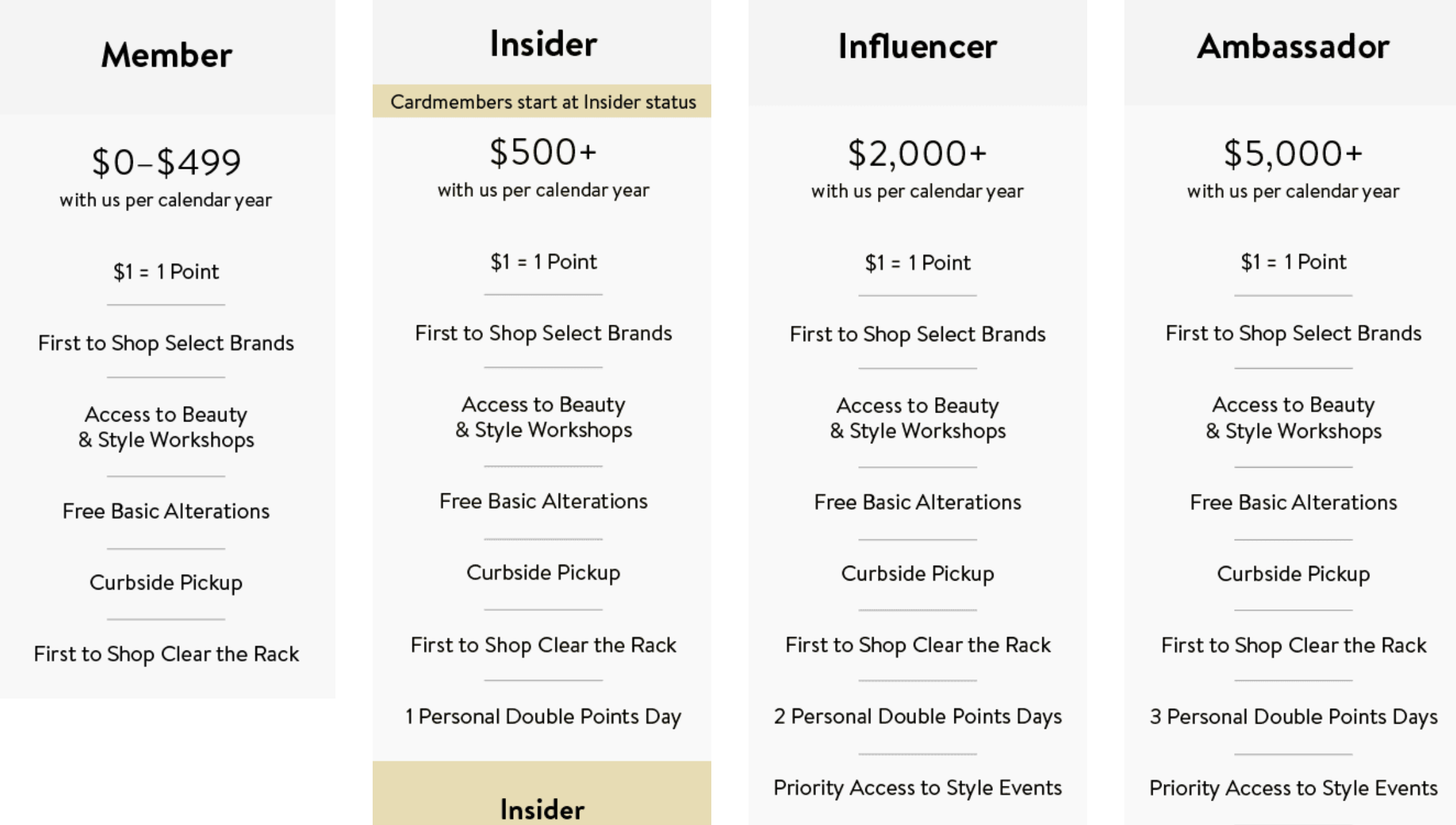This screenshot has height=825, width=1456.
Task: Select the $500+ Insider spend threshold
Action: tap(543, 153)
